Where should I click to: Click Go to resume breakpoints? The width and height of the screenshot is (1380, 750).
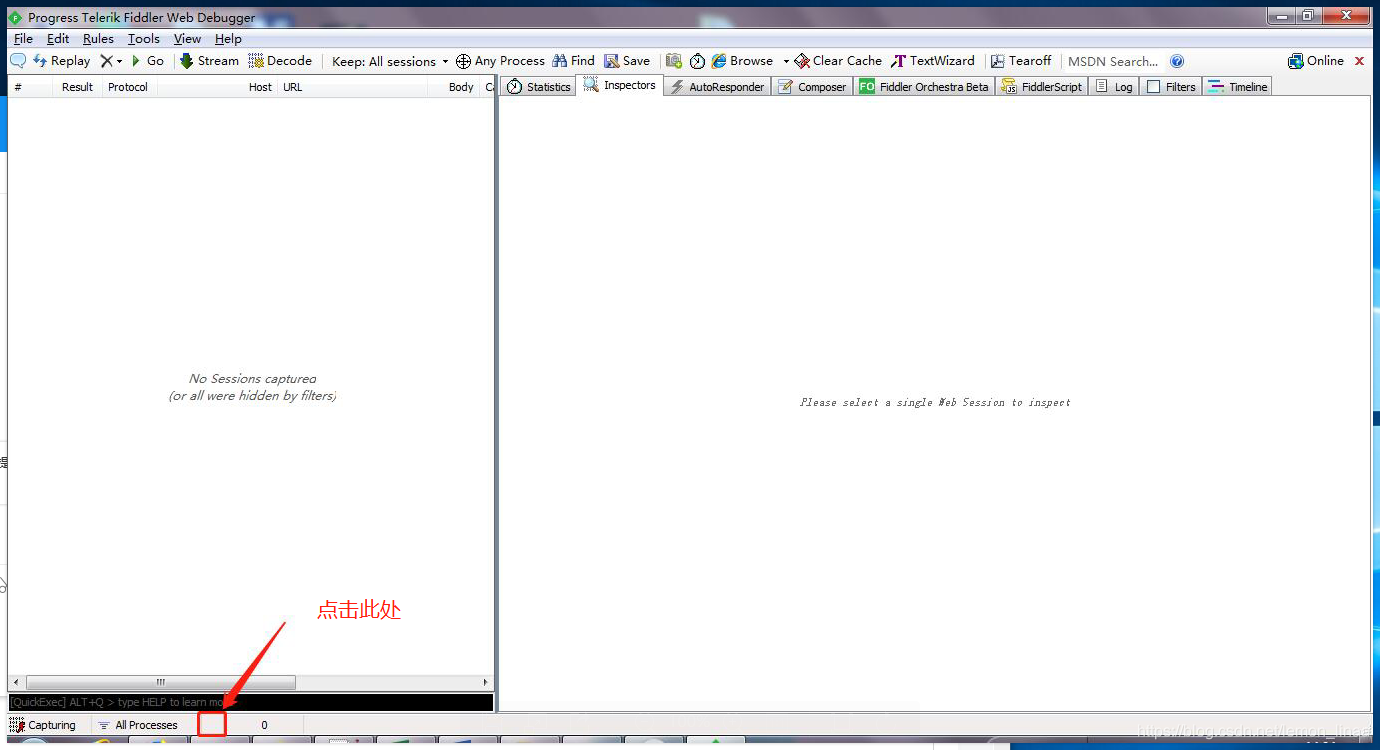click(147, 61)
